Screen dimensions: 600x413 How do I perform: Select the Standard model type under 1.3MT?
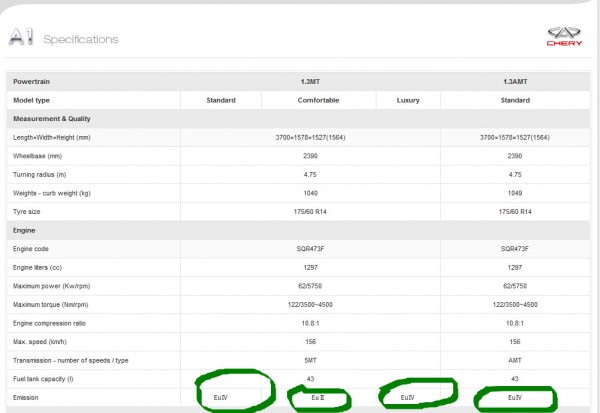click(221, 100)
